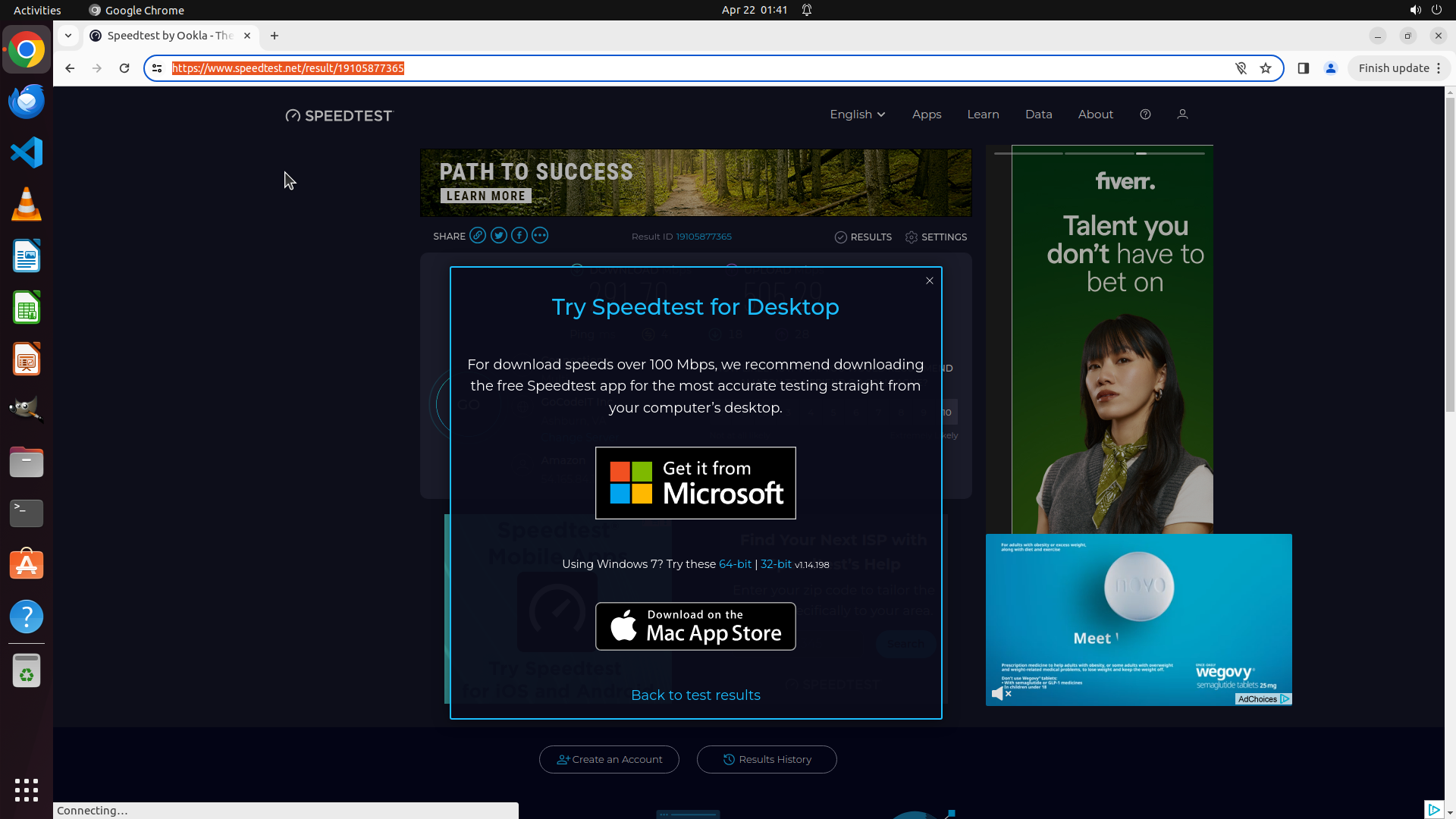Open the Finish update menu dots
Viewport: 1456px width, 819px height.
[x=1439, y=68]
